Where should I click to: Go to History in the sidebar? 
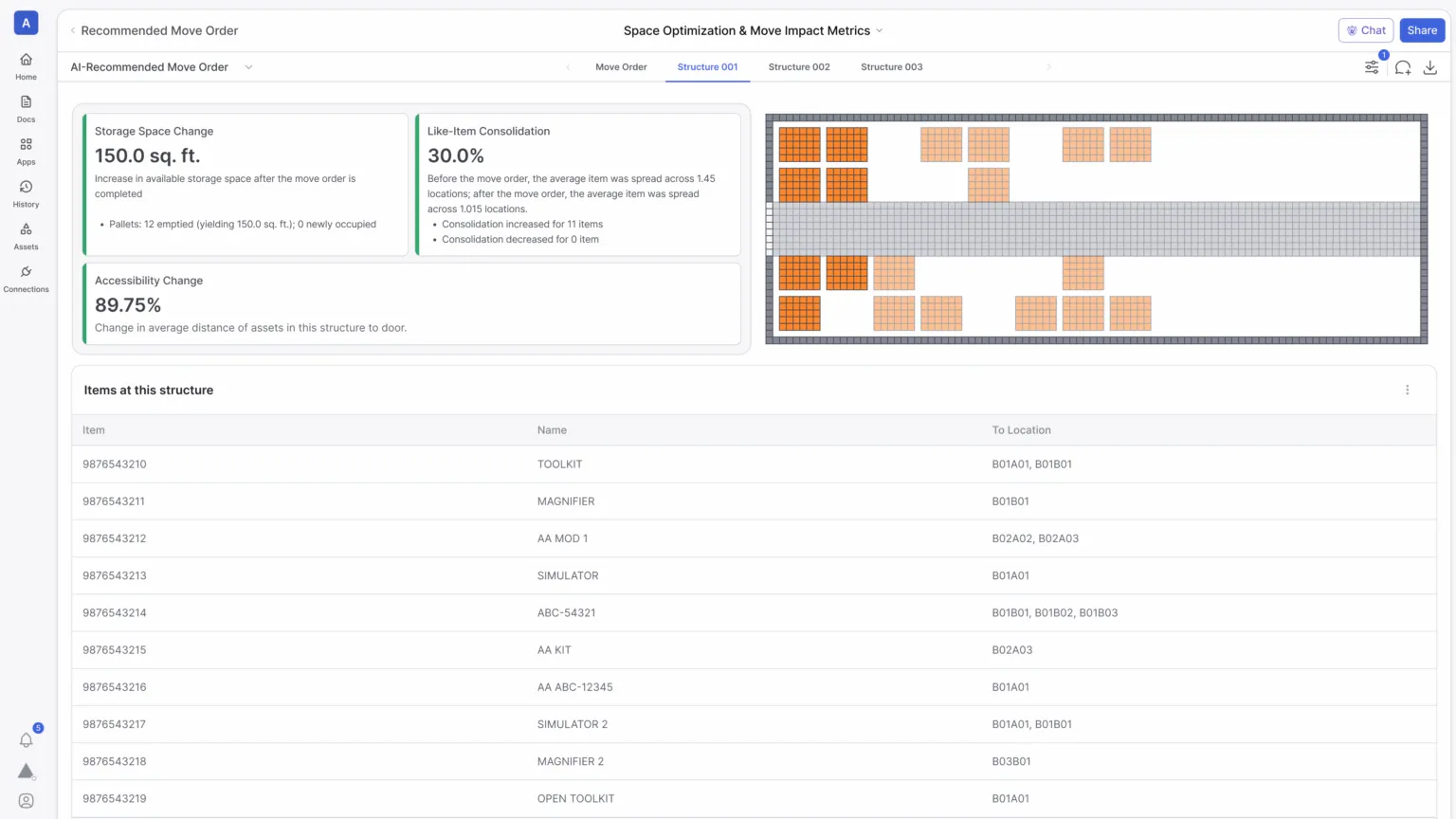pos(26,194)
